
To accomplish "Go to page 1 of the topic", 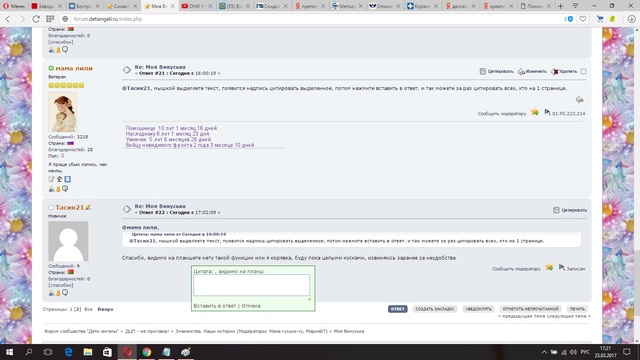I will point(71,309).
